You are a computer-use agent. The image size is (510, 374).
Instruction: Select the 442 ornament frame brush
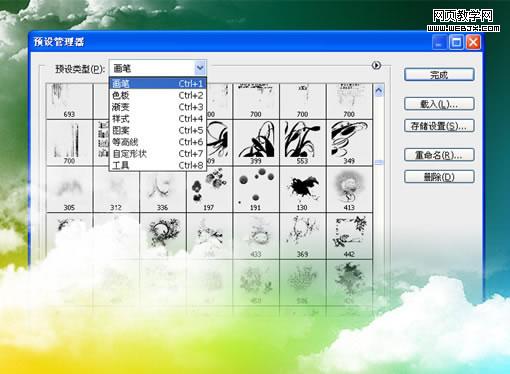click(x=349, y=236)
